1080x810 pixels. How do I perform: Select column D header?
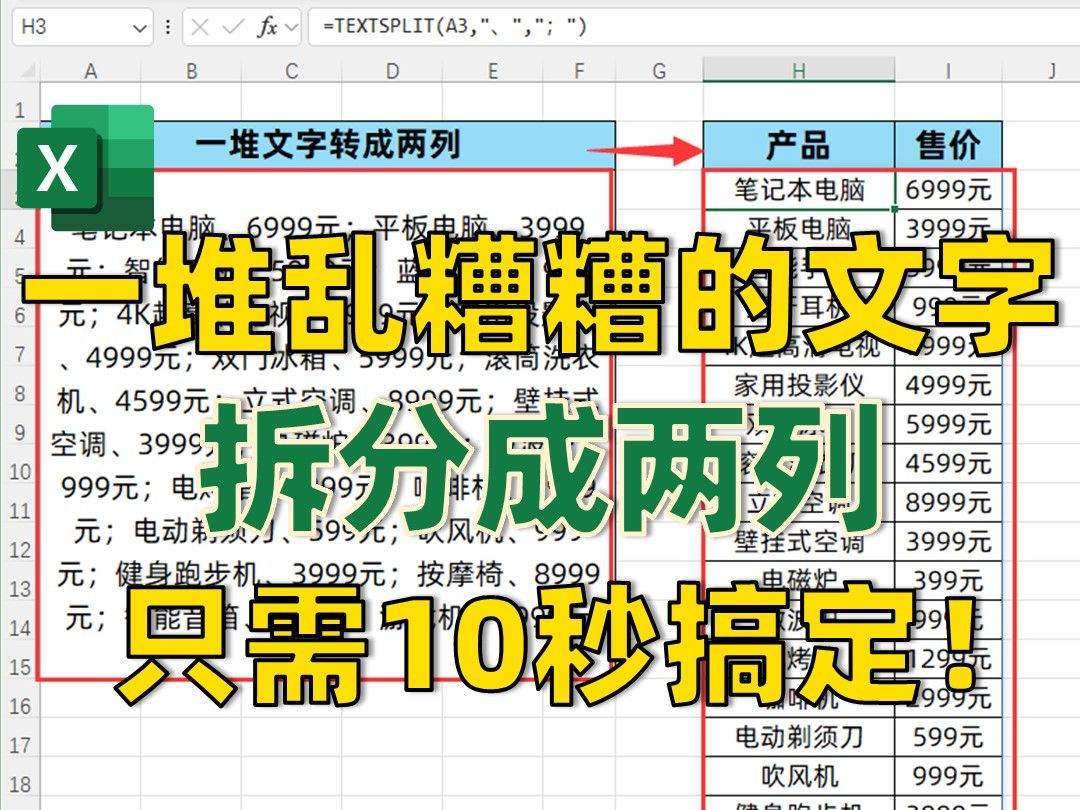click(x=392, y=70)
